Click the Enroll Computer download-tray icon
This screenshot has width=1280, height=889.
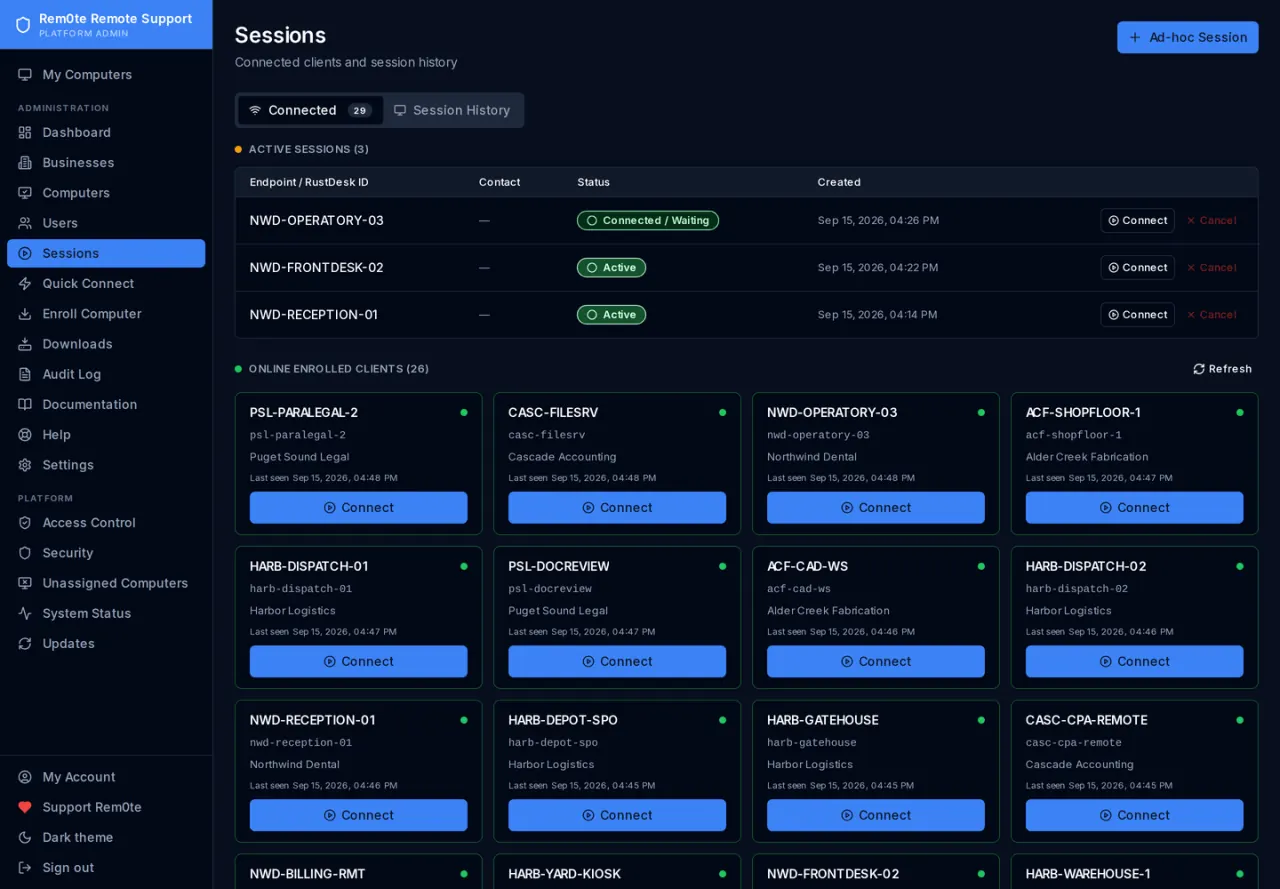coord(25,314)
